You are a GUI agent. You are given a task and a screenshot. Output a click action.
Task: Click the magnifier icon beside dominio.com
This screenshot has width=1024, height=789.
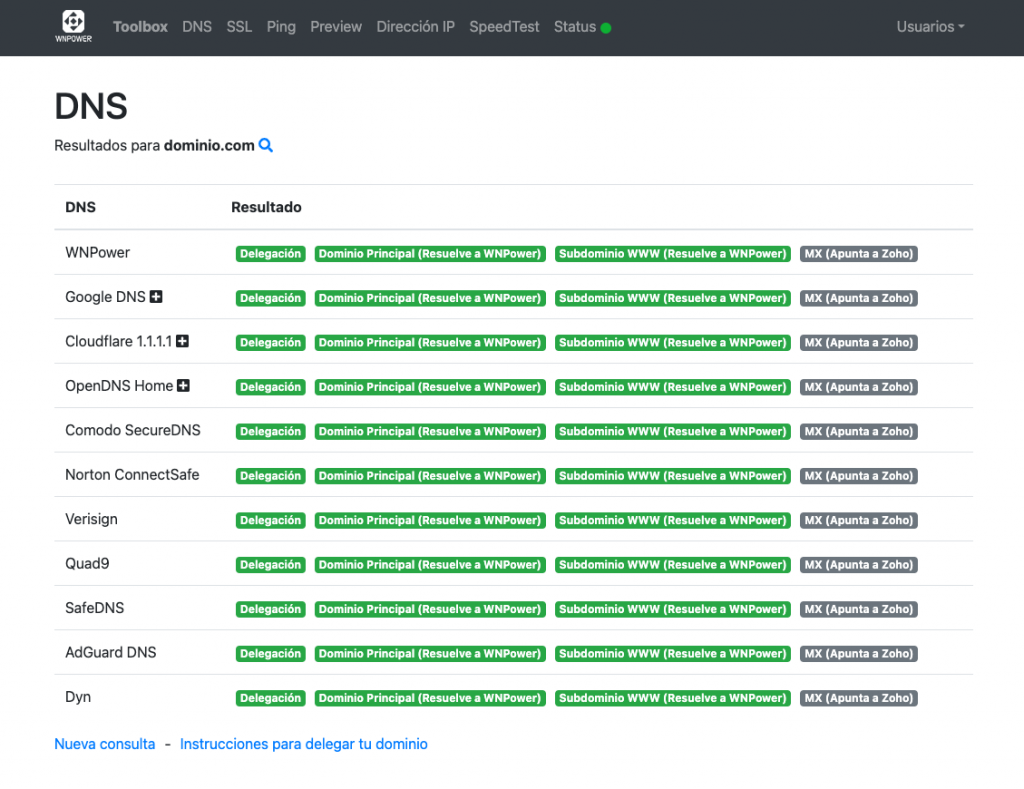click(265, 145)
